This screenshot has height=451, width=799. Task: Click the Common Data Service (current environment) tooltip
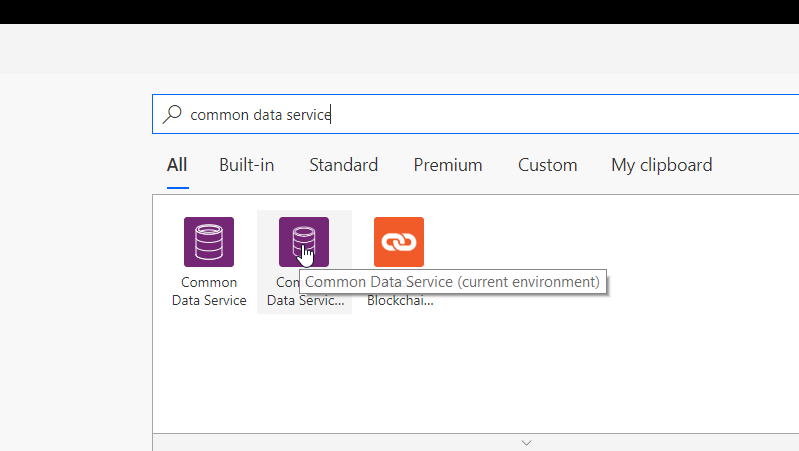click(452, 283)
